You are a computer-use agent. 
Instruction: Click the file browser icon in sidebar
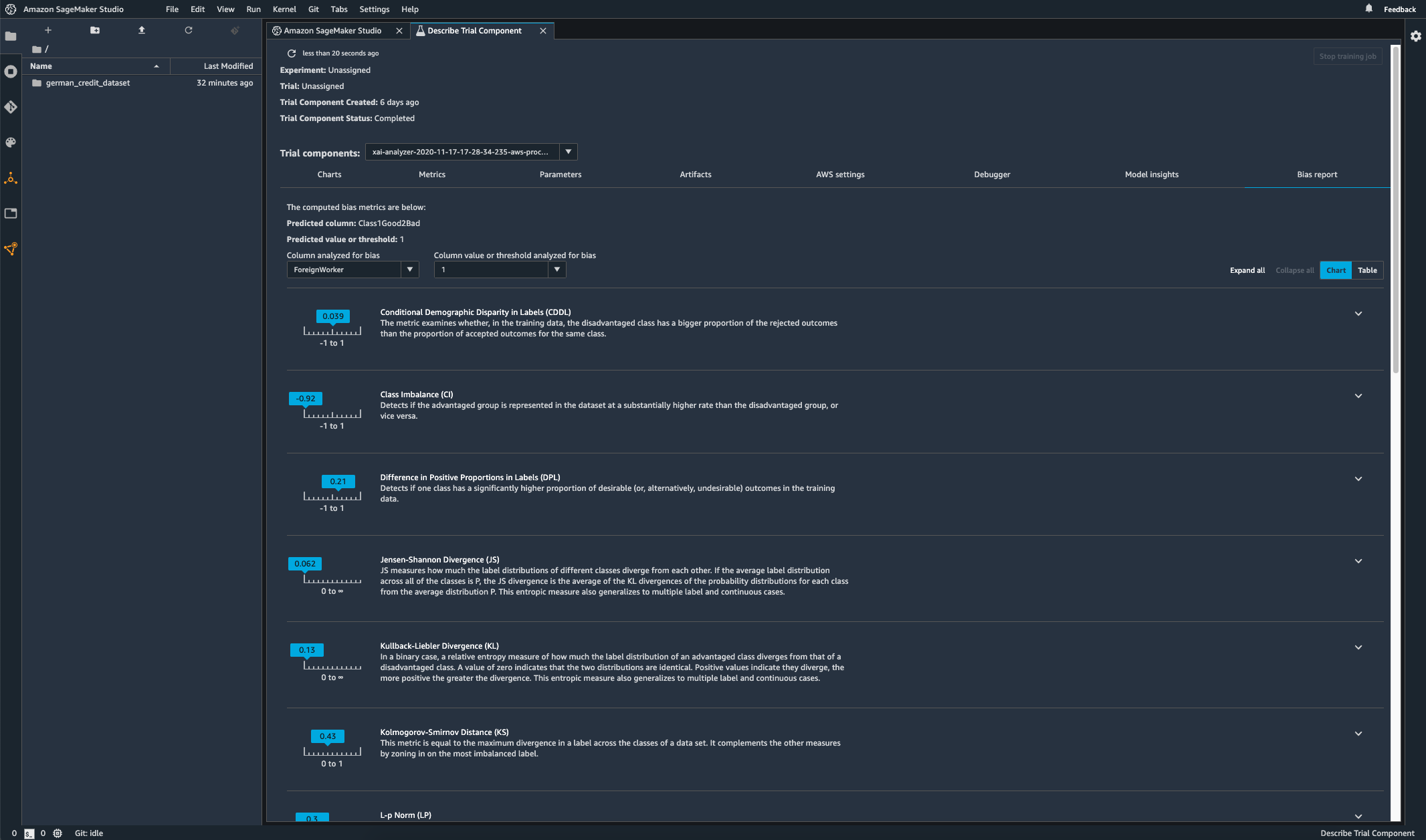(x=12, y=35)
